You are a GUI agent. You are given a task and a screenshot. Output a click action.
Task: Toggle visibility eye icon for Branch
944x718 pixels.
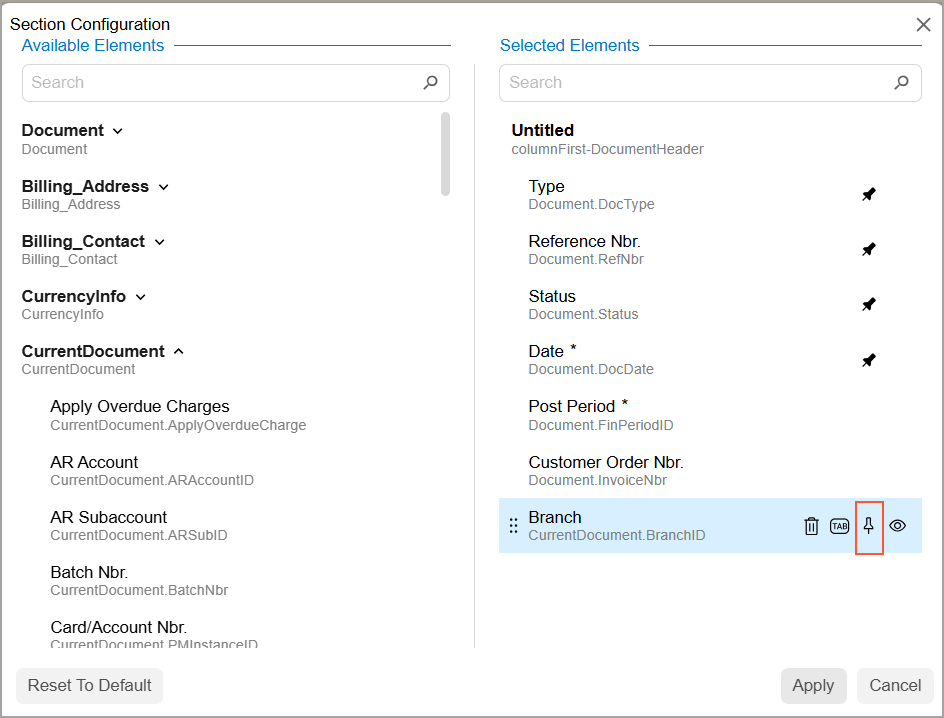click(x=898, y=526)
